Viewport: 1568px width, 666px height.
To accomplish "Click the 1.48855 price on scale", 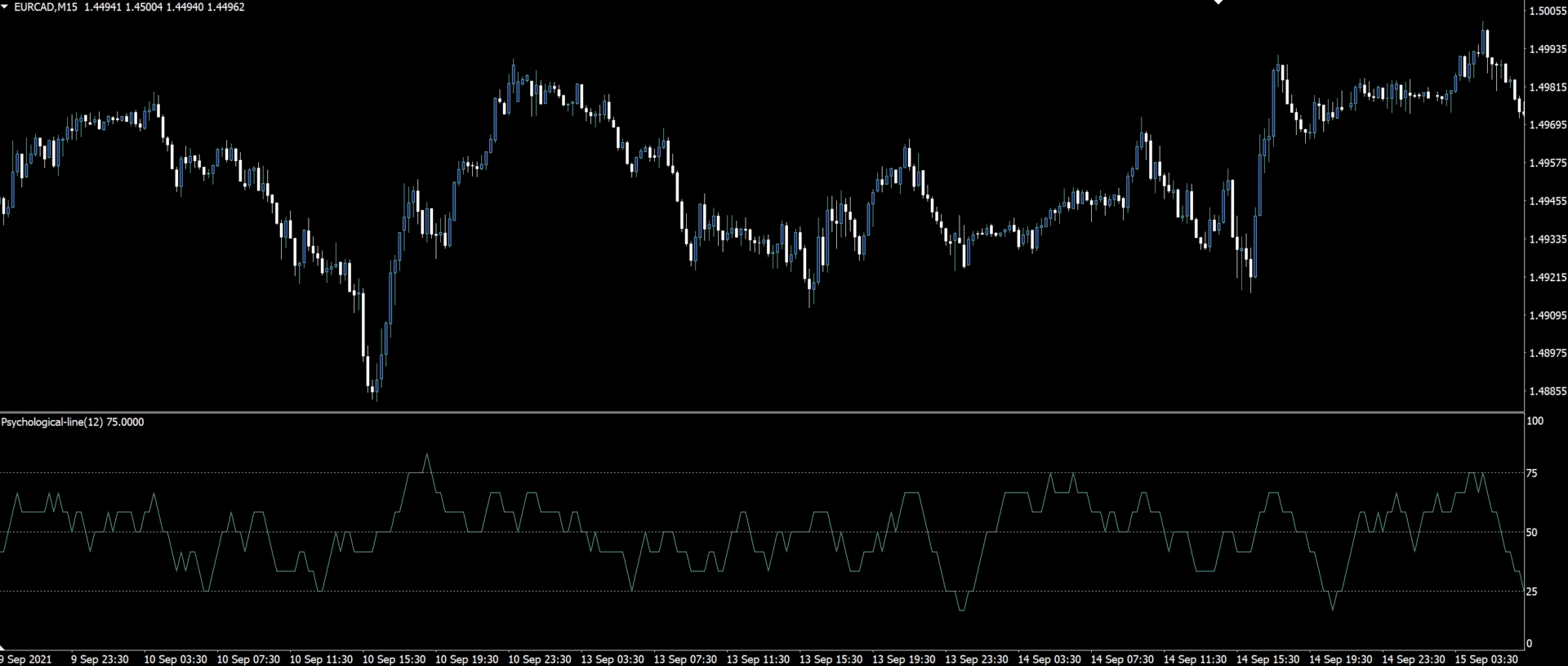I will click(x=1547, y=391).
